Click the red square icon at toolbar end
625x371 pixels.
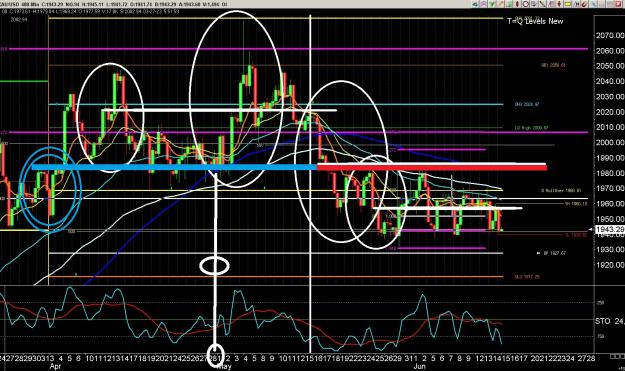[618, 4]
